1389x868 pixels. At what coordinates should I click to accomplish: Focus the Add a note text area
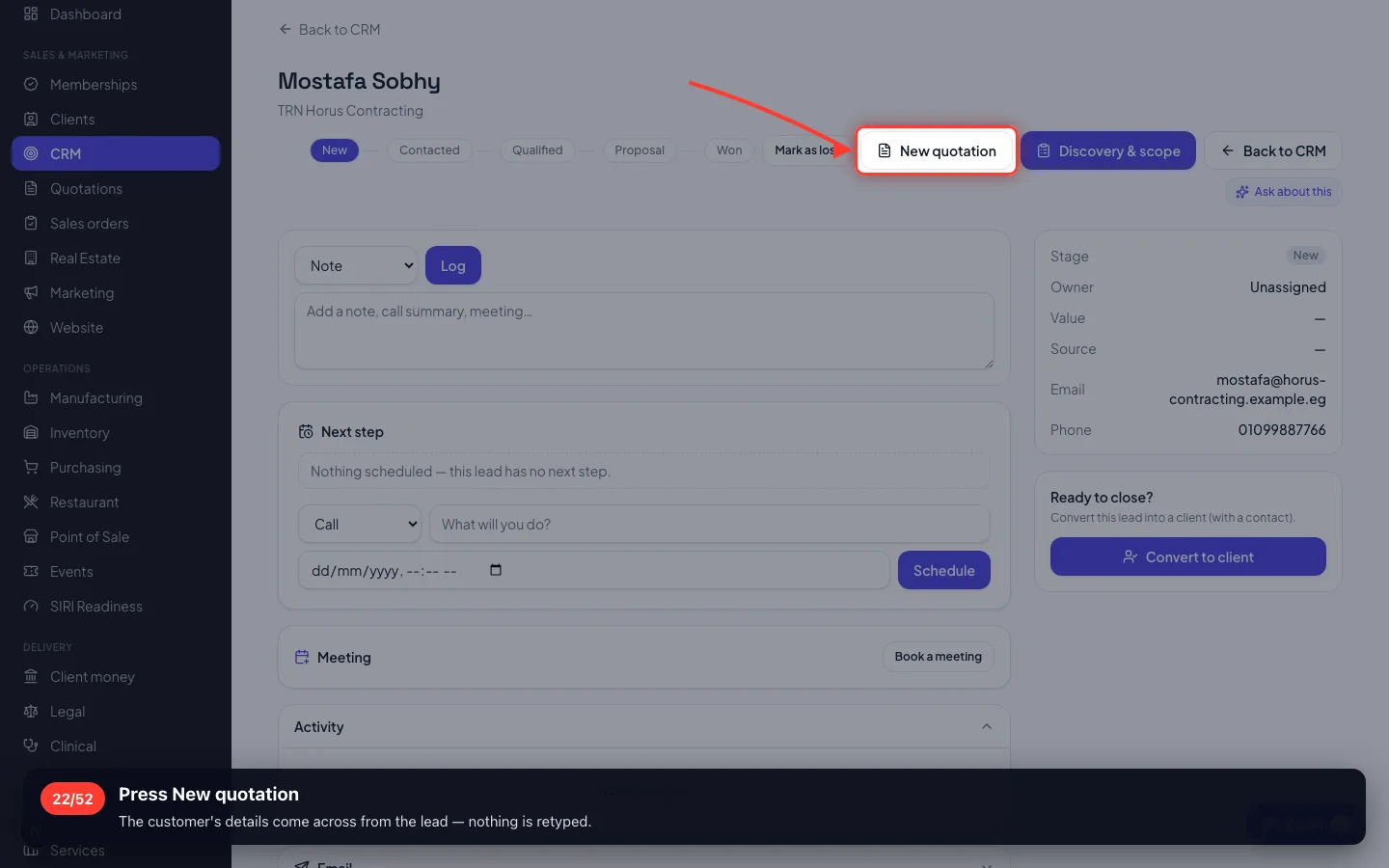click(644, 331)
